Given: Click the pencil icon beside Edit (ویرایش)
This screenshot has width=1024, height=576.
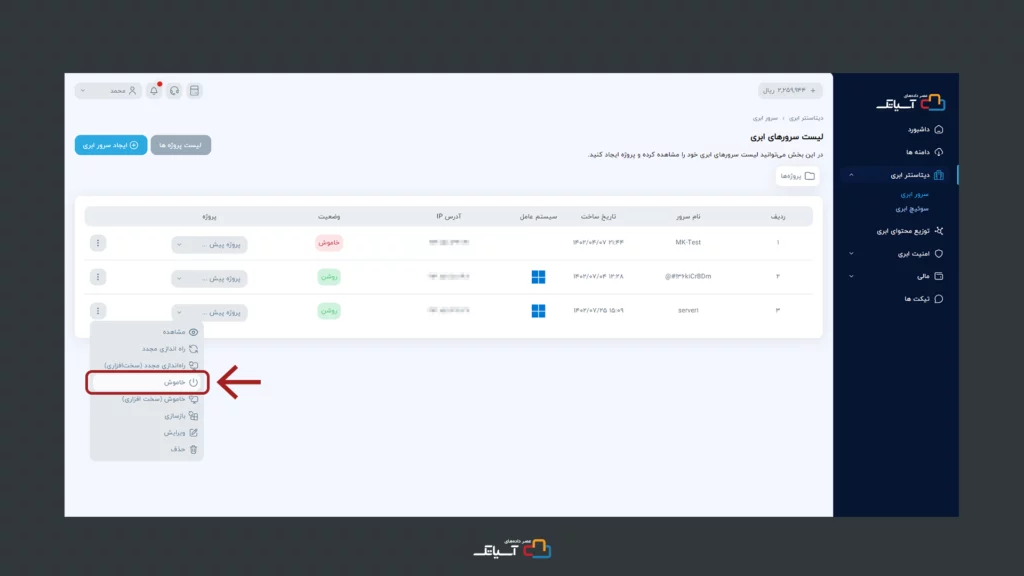Looking at the screenshot, I should [x=193, y=432].
